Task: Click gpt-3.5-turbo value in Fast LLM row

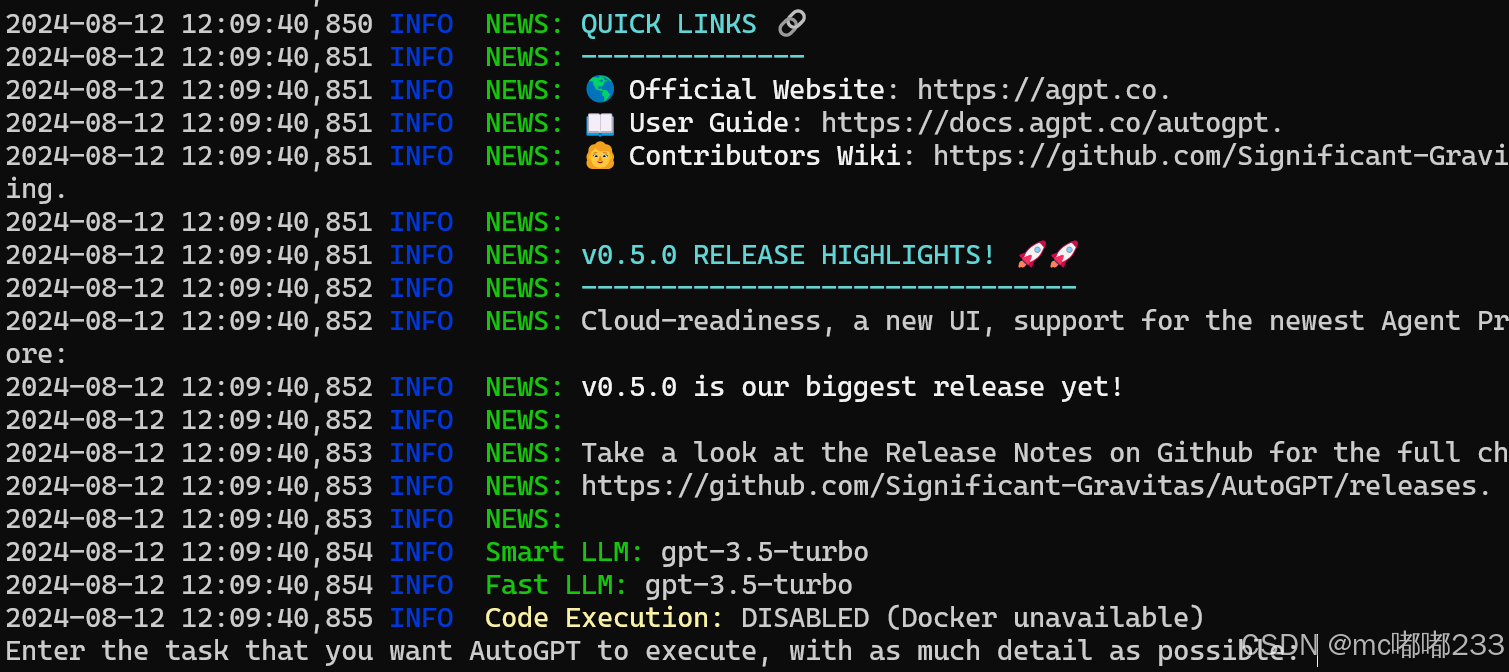Action: pyautogui.click(x=749, y=585)
